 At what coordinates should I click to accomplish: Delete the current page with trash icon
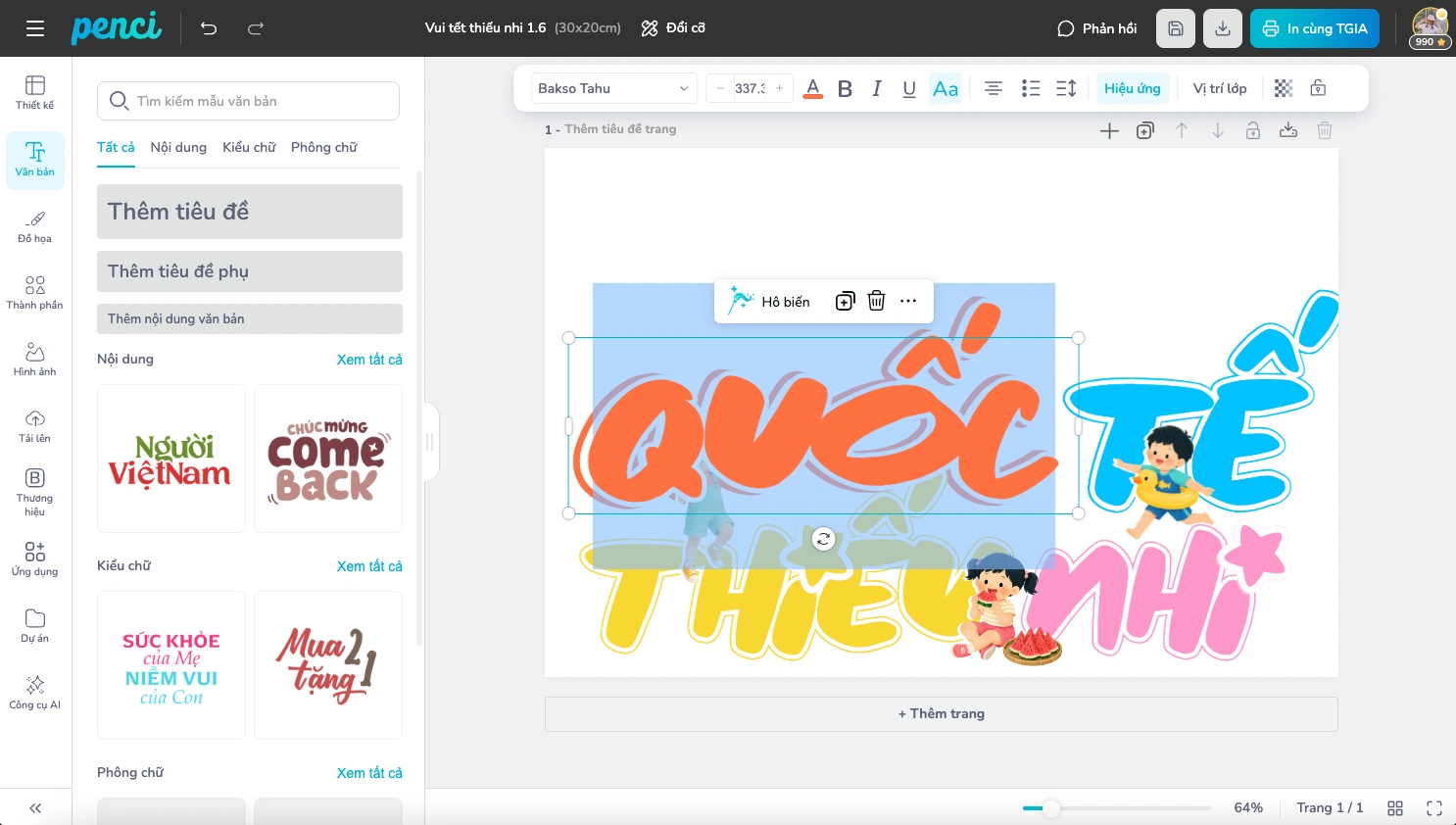point(1325,130)
